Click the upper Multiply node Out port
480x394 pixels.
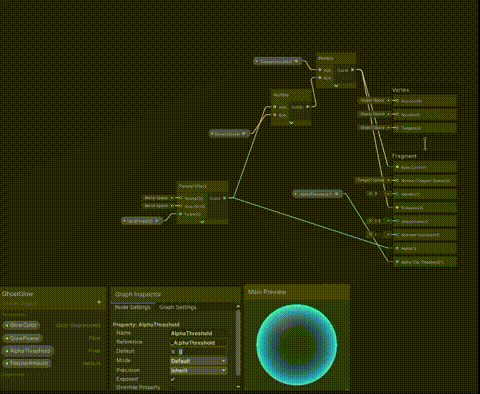tap(352, 70)
